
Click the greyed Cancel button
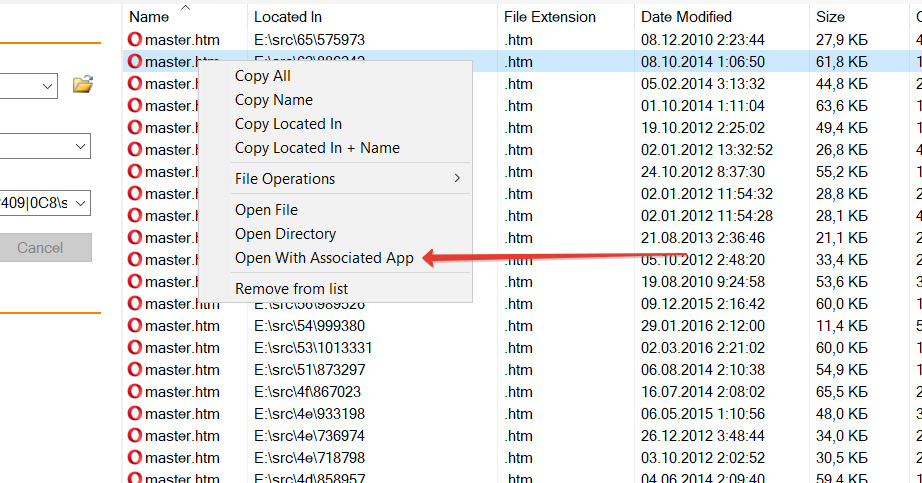pyautogui.click(x=45, y=248)
